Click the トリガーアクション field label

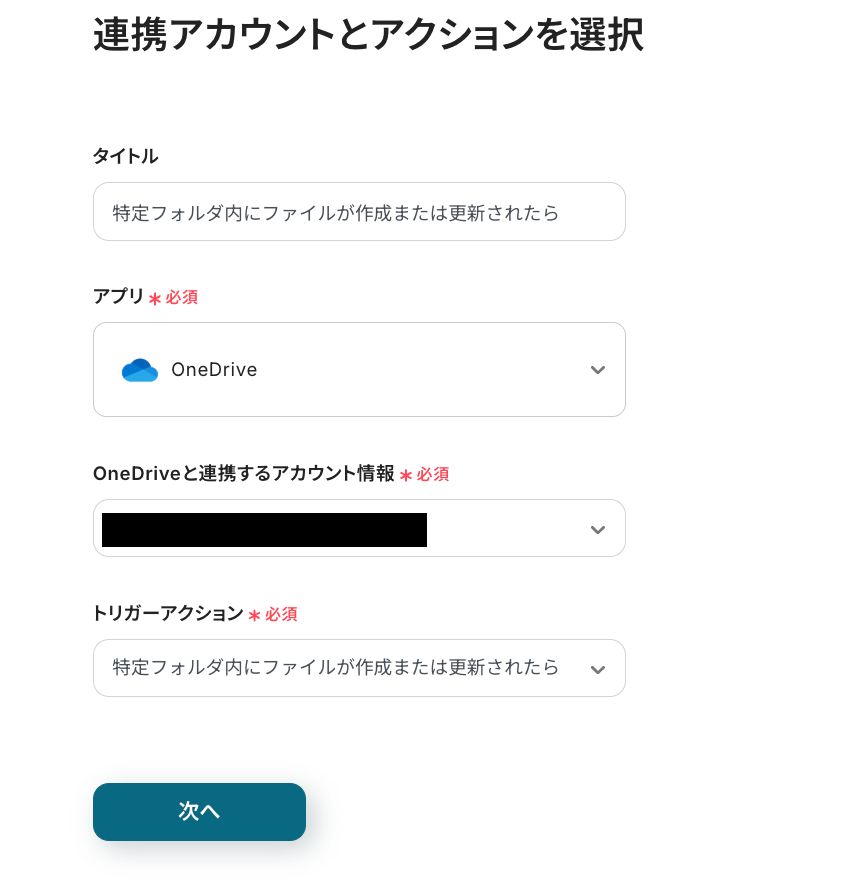(167, 613)
